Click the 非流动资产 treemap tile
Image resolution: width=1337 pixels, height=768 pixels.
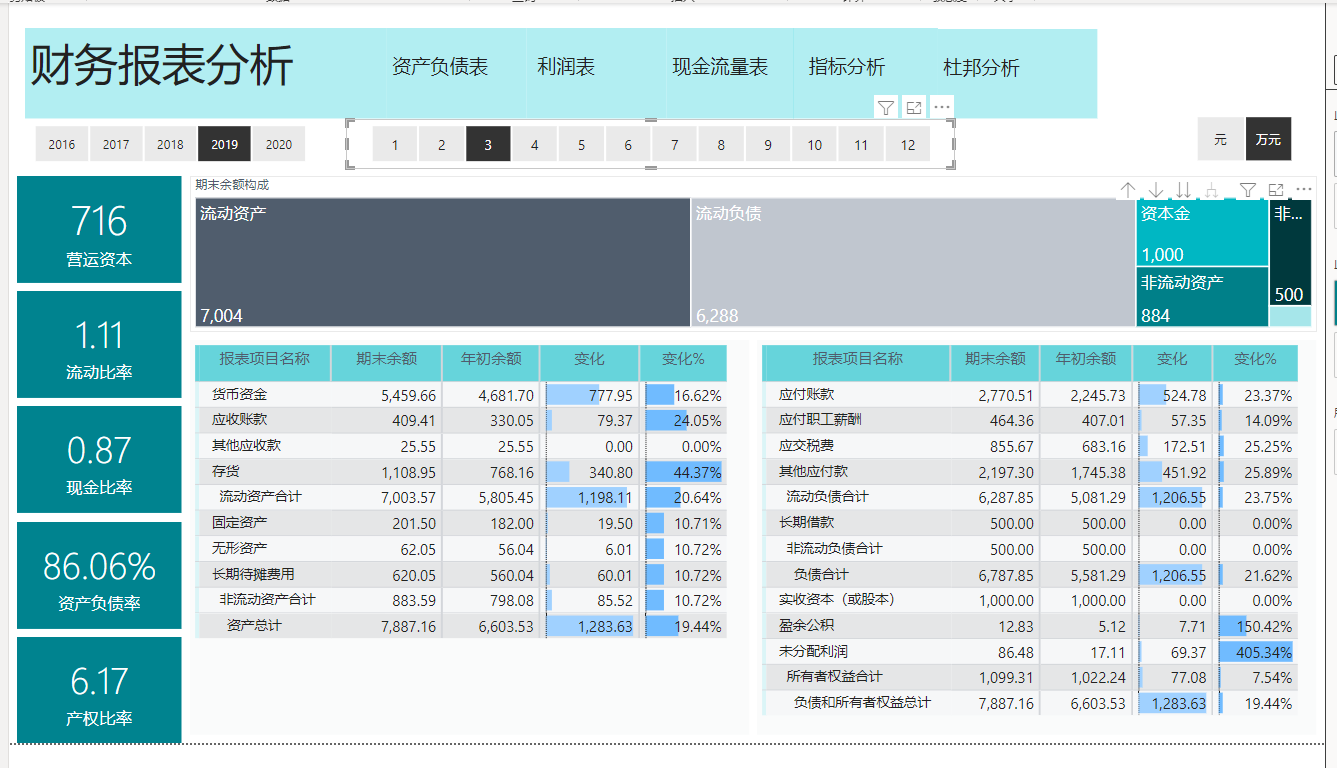(1202, 298)
